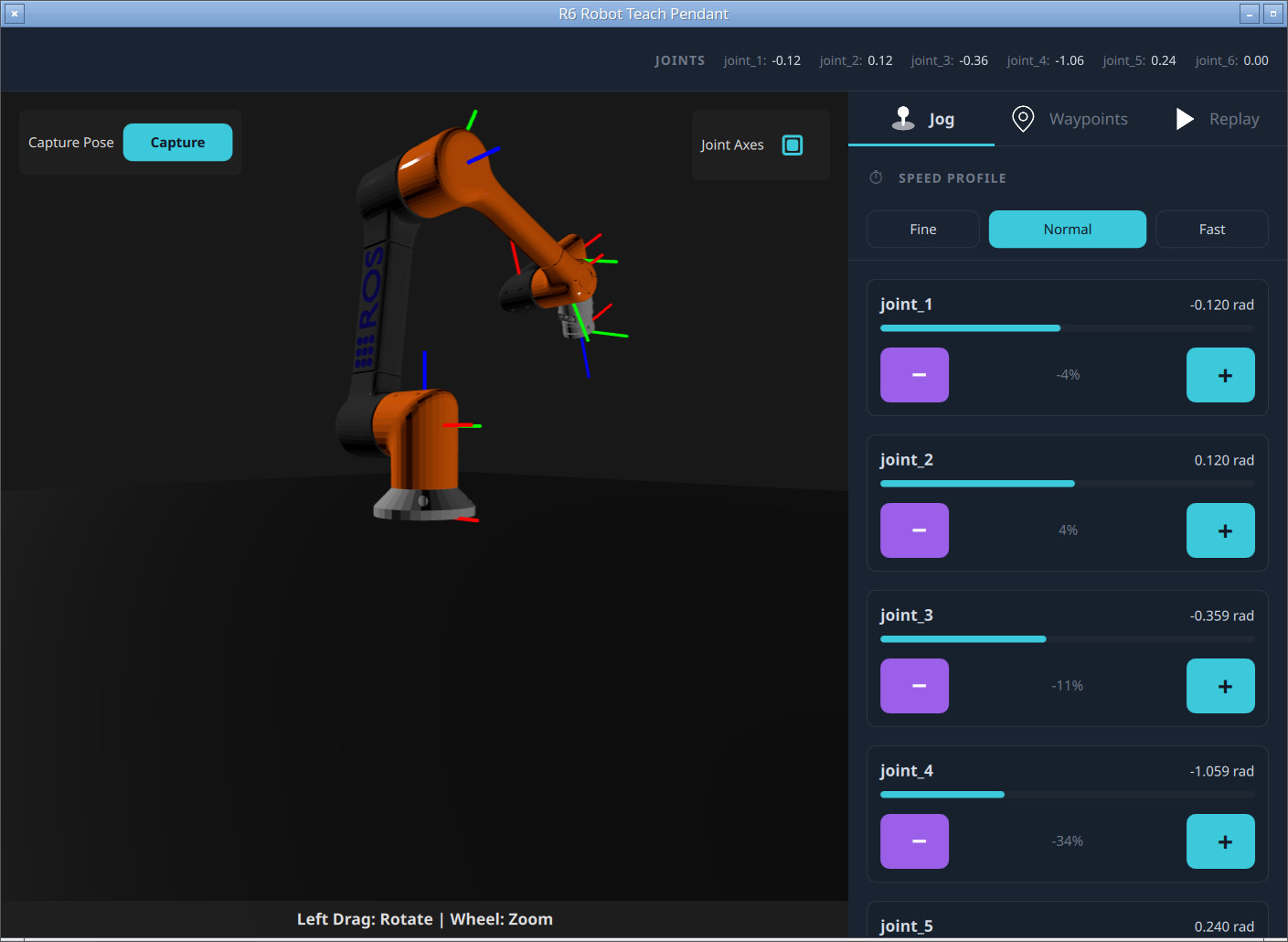Click the Joint Axes label

point(732,145)
